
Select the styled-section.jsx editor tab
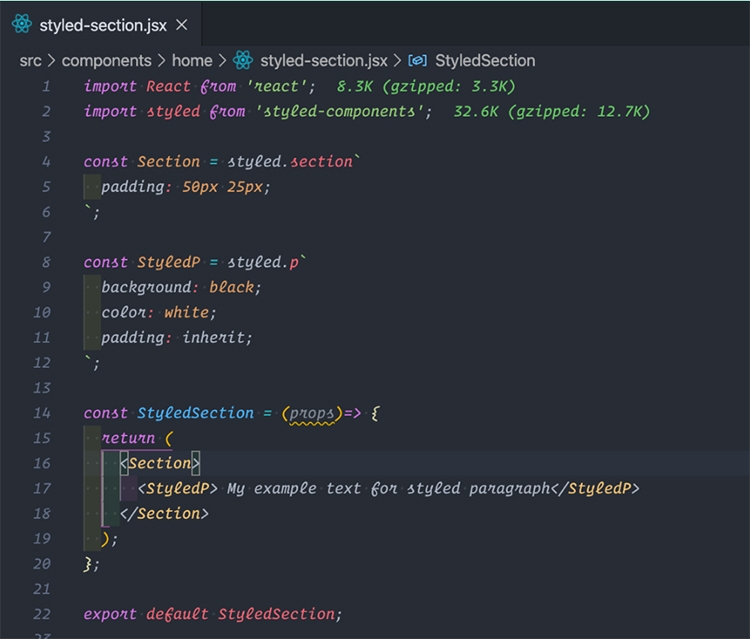pyautogui.click(x=101, y=24)
